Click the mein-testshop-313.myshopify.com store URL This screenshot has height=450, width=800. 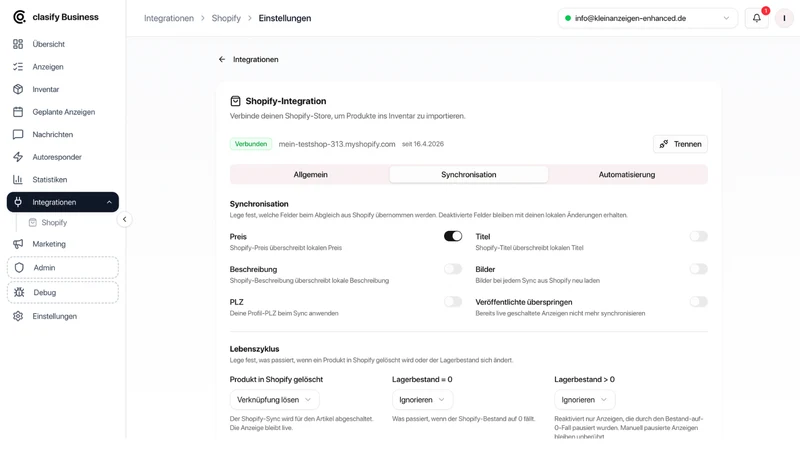click(x=337, y=144)
